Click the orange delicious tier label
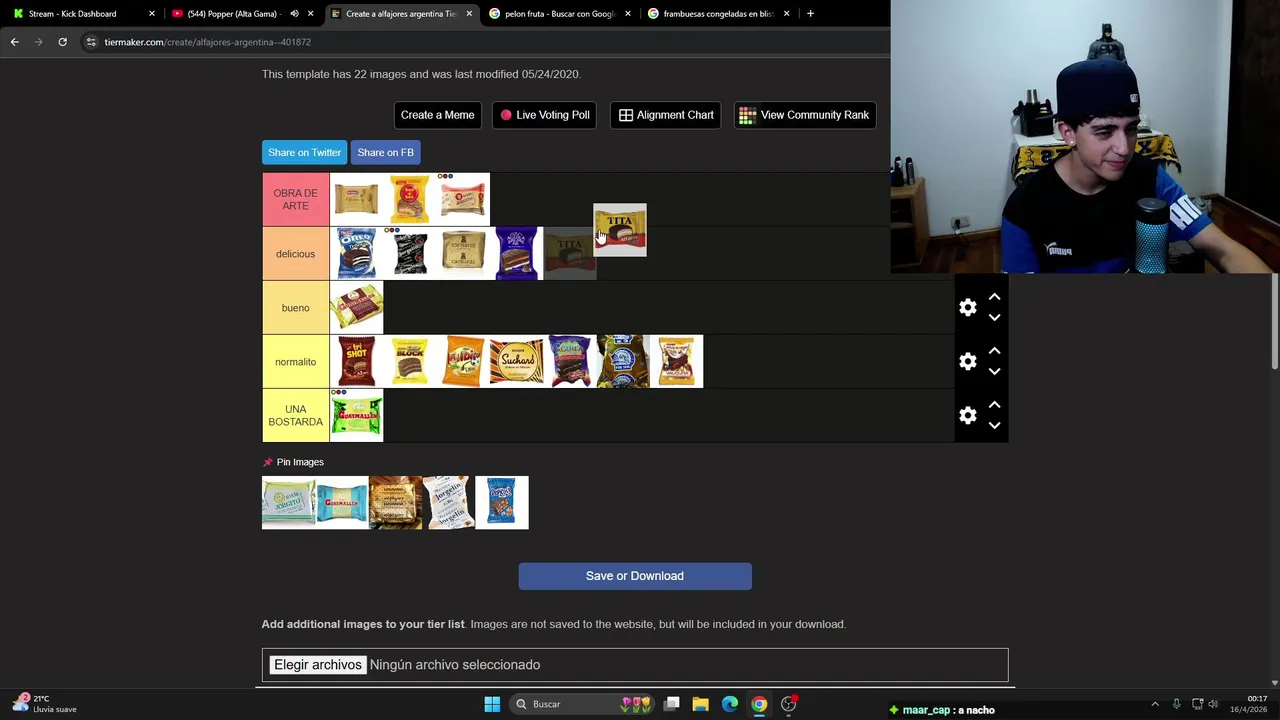1280x720 pixels. coord(295,254)
